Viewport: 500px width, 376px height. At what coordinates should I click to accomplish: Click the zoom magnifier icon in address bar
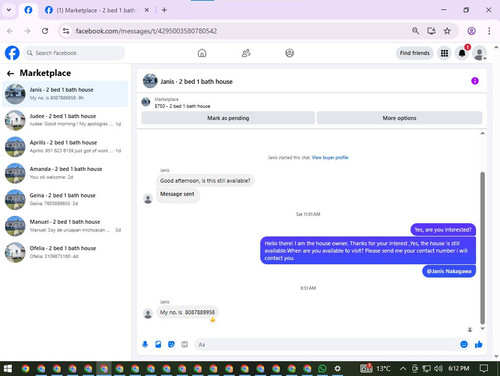(x=415, y=31)
